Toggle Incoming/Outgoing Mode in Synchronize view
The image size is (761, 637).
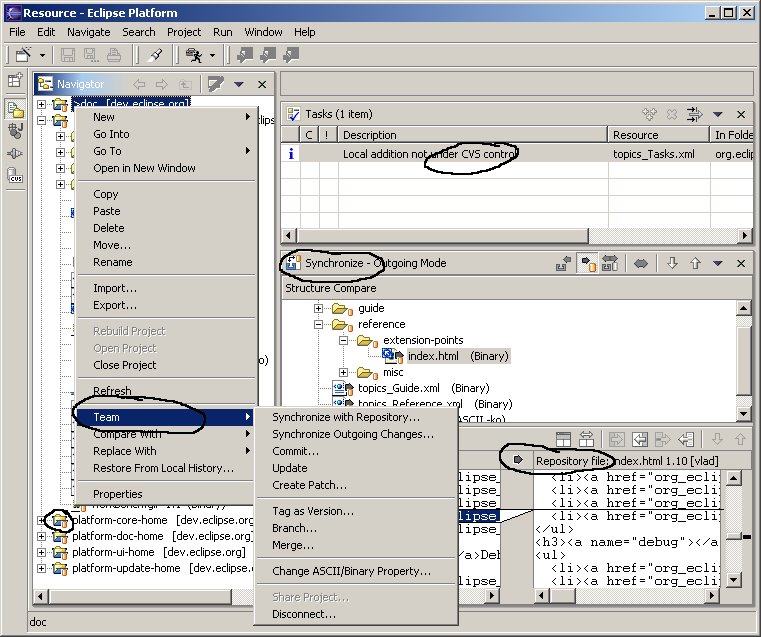click(609, 263)
